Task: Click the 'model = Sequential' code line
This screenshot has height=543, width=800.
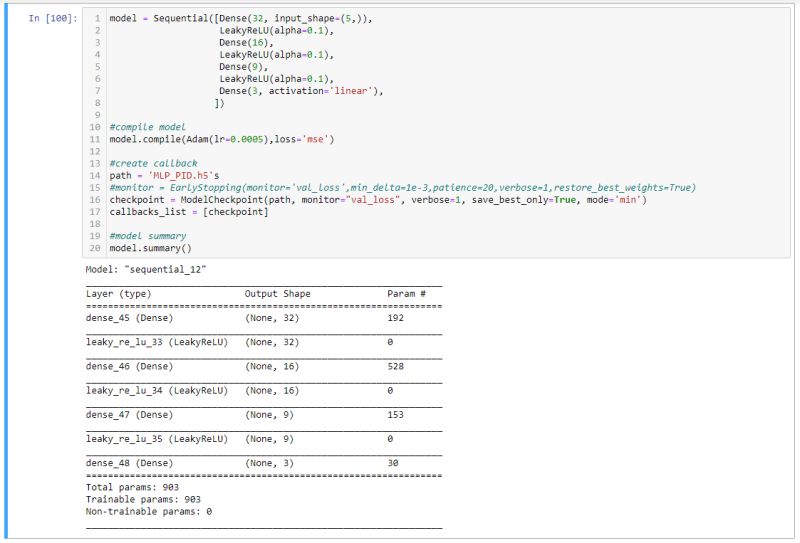Action: pyautogui.click(x=241, y=18)
